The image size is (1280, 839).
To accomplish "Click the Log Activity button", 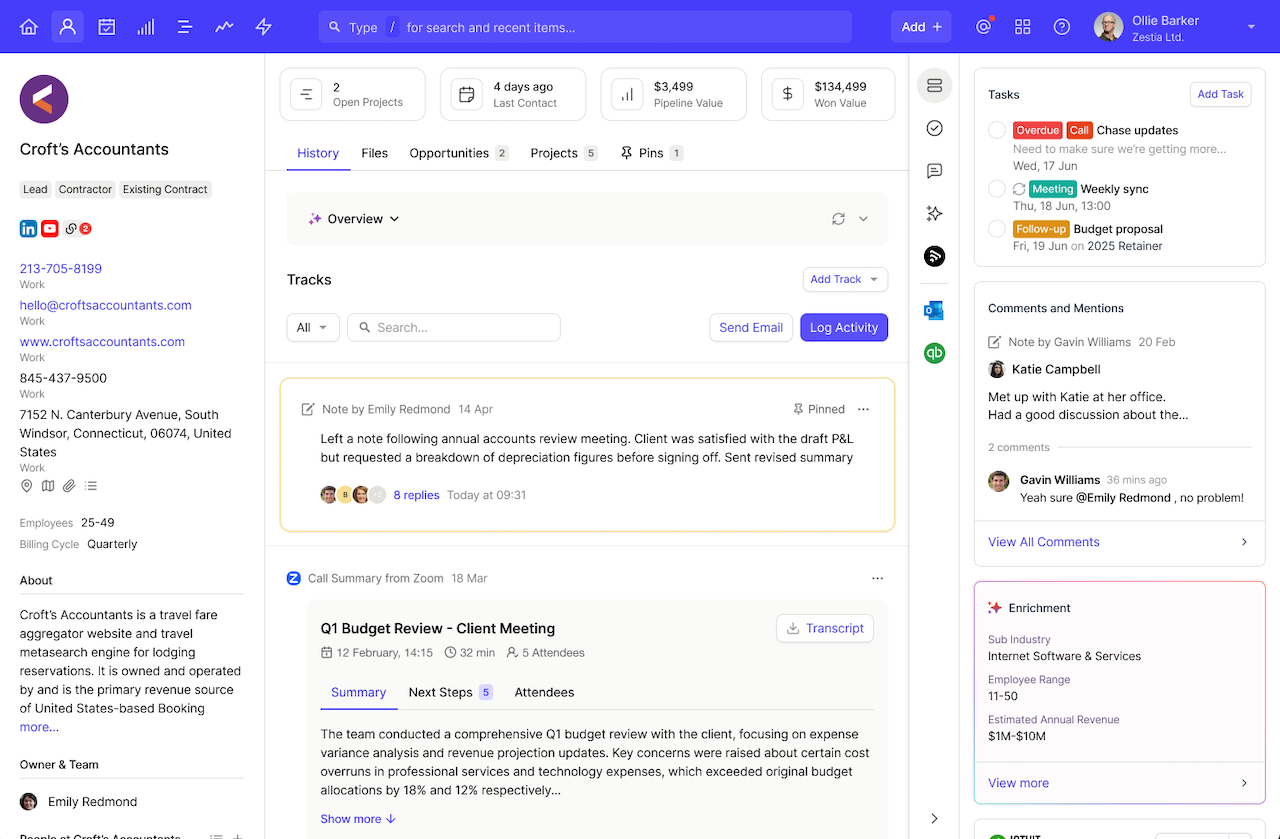I will pos(844,327).
